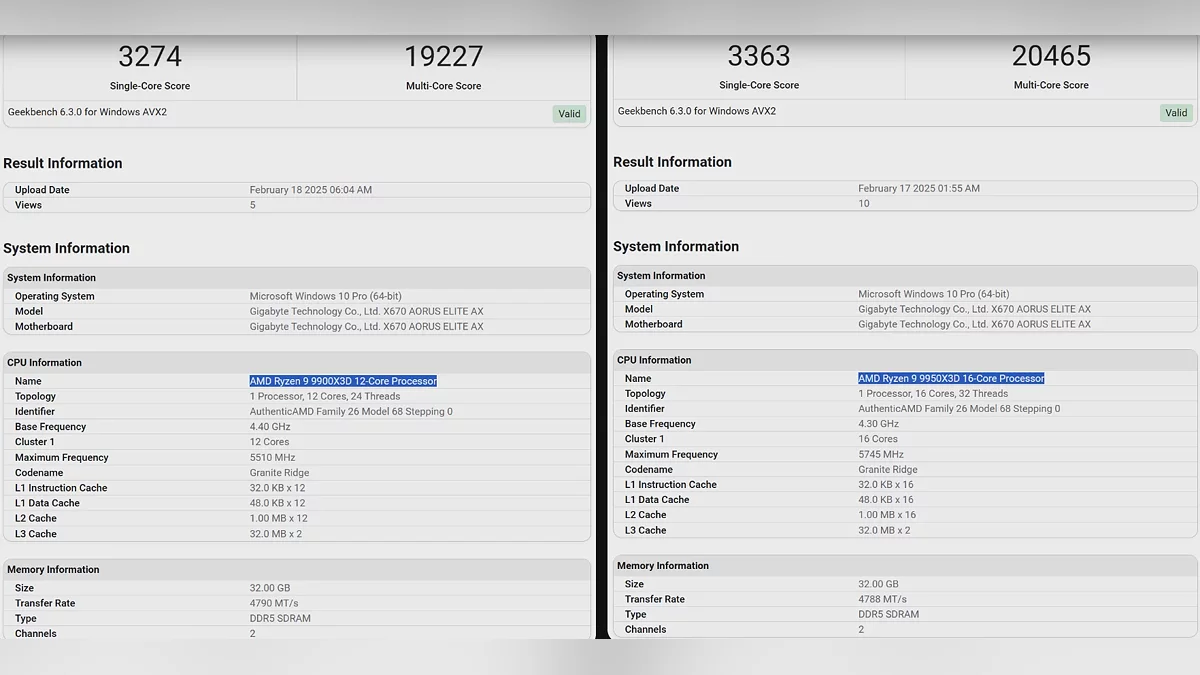Select single-core score 3274
Screen dimensions: 1200x675
(150, 55)
